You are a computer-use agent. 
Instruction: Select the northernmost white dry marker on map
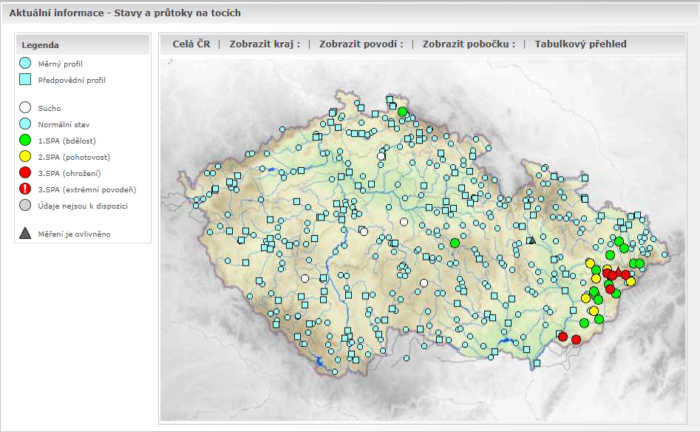[381, 156]
